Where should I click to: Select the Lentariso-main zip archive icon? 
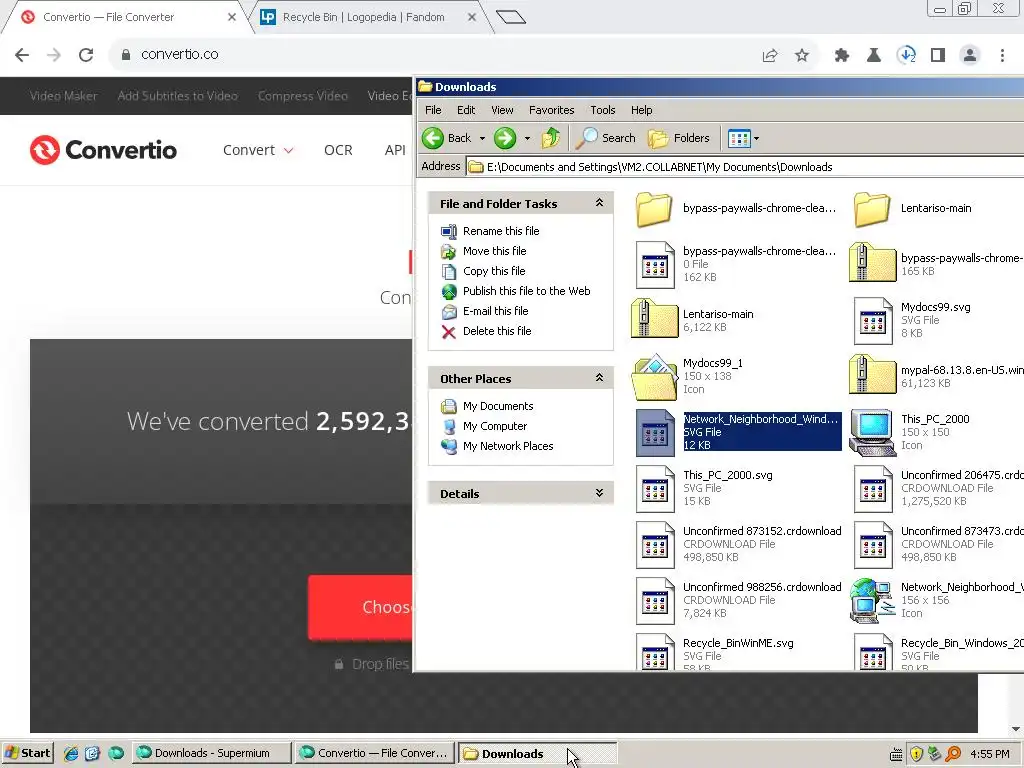tap(654, 319)
